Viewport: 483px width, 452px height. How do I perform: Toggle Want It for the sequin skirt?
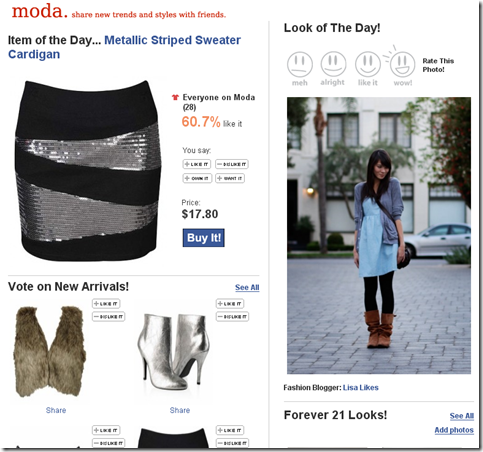pyautogui.click(x=230, y=178)
